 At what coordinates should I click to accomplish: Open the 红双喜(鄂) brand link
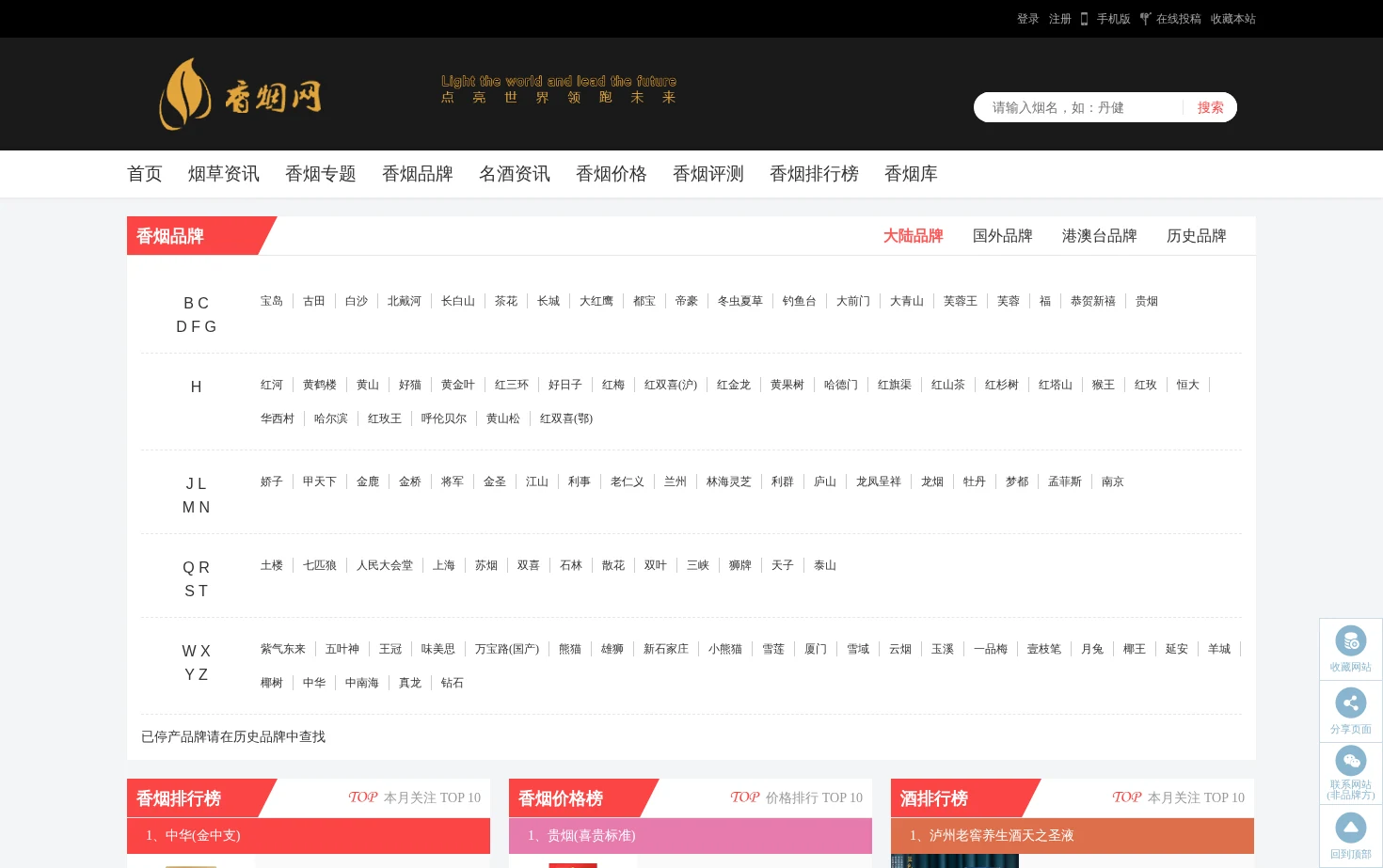pos(566,418)
